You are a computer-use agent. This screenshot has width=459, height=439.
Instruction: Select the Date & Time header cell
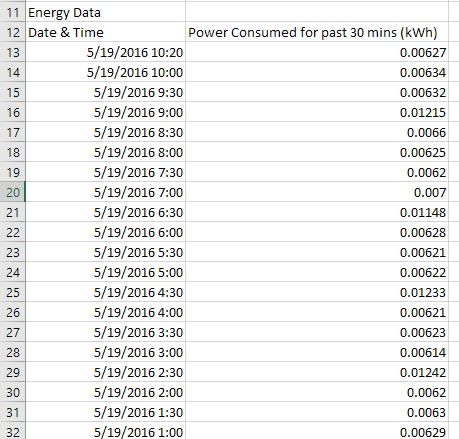105,32
